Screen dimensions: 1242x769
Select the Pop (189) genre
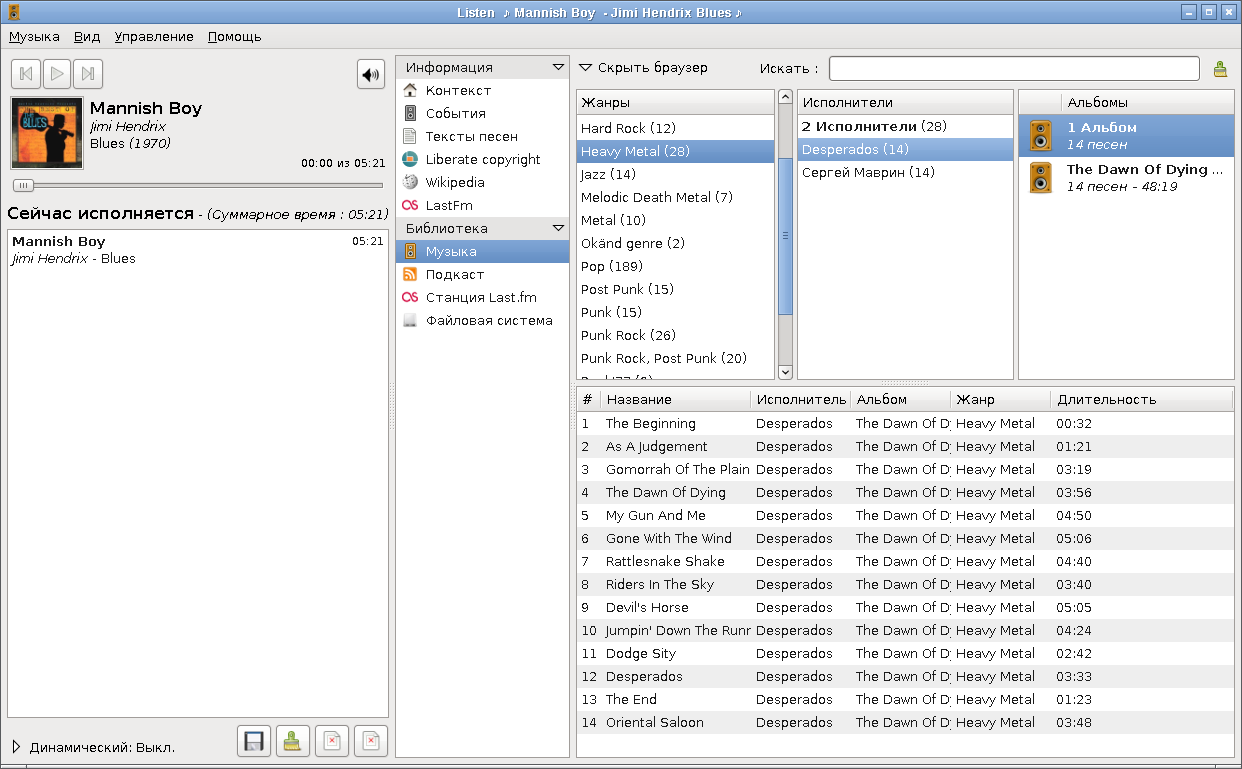tap(675, 266)
